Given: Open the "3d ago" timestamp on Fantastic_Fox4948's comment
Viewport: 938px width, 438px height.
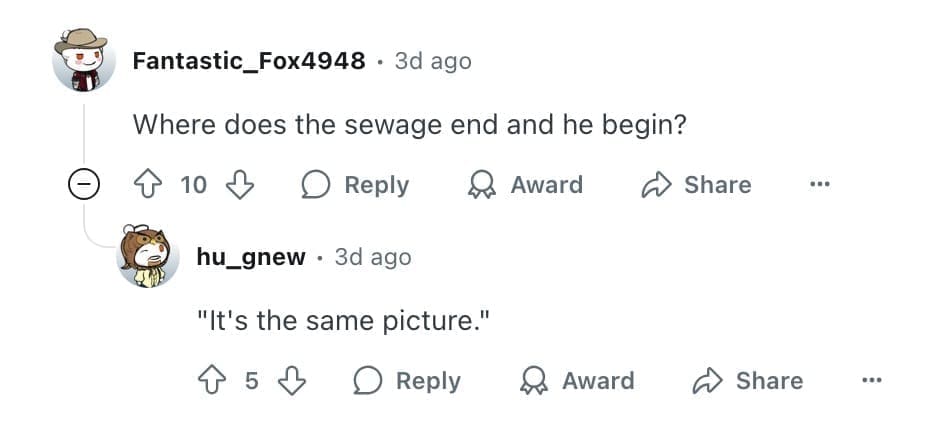Looking at the screenshot, I should click(x=433, y=61).
